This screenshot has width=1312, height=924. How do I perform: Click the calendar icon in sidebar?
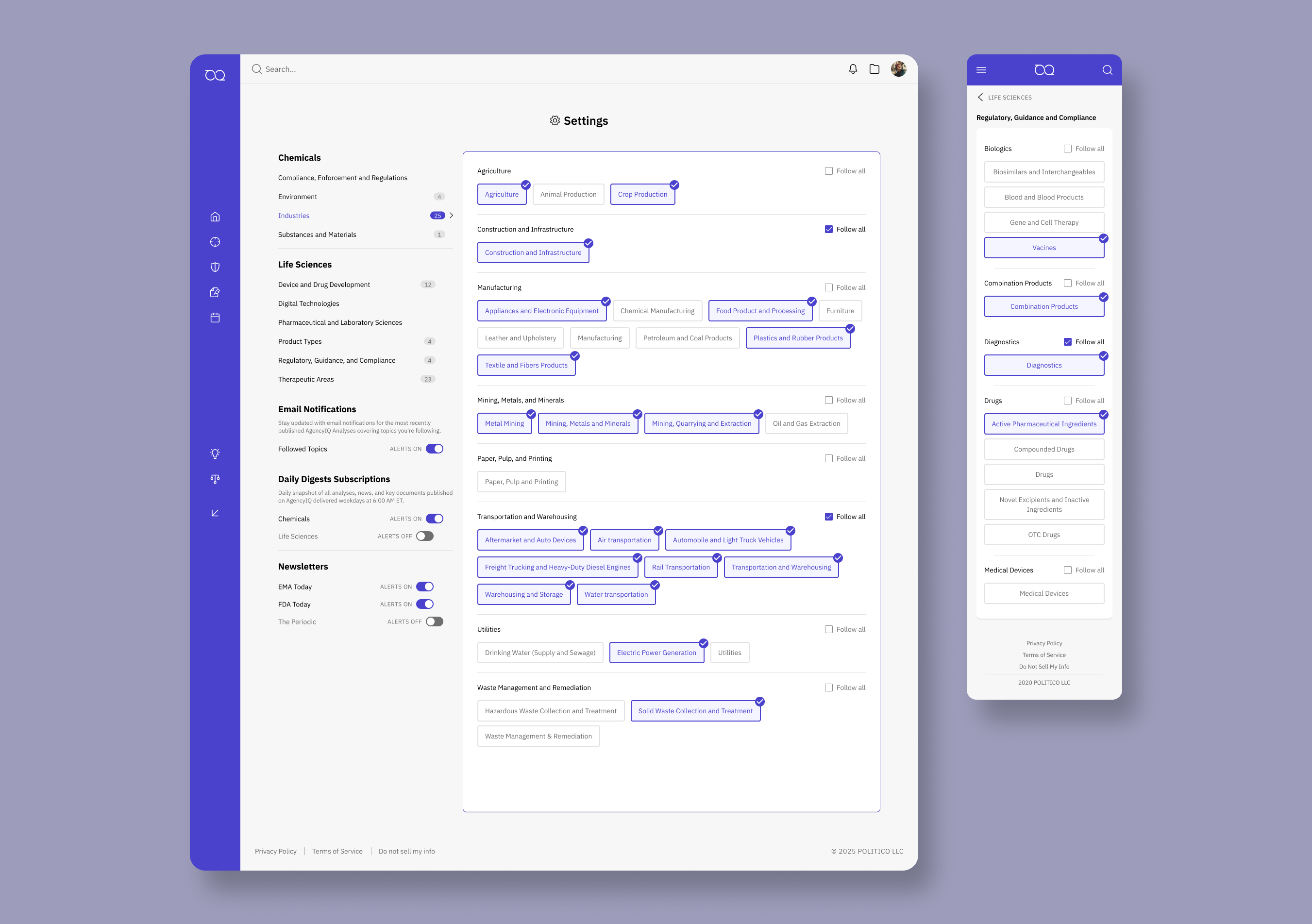(x=215, y=318)
